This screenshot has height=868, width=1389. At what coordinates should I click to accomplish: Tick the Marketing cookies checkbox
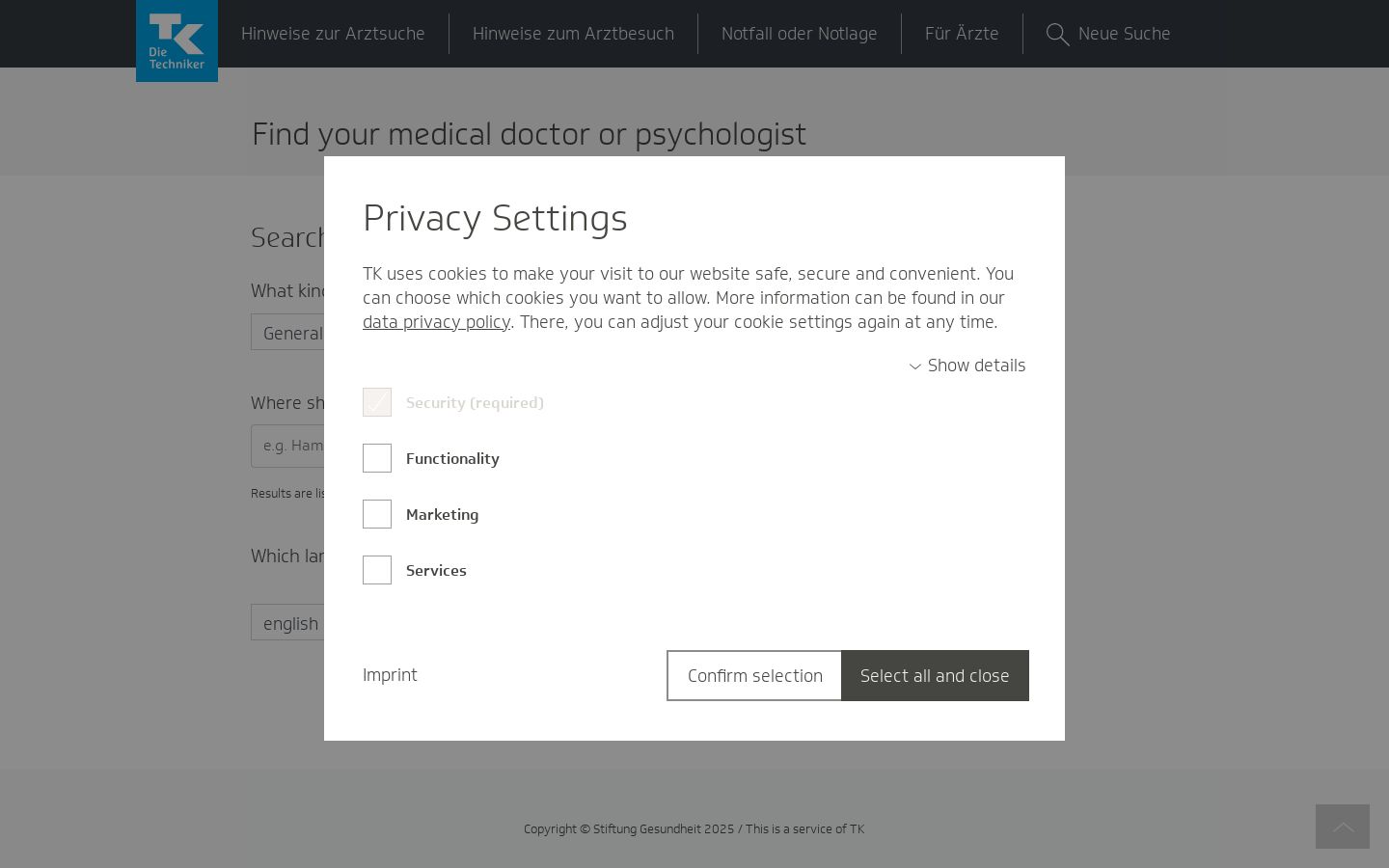(x=377, y=514)
